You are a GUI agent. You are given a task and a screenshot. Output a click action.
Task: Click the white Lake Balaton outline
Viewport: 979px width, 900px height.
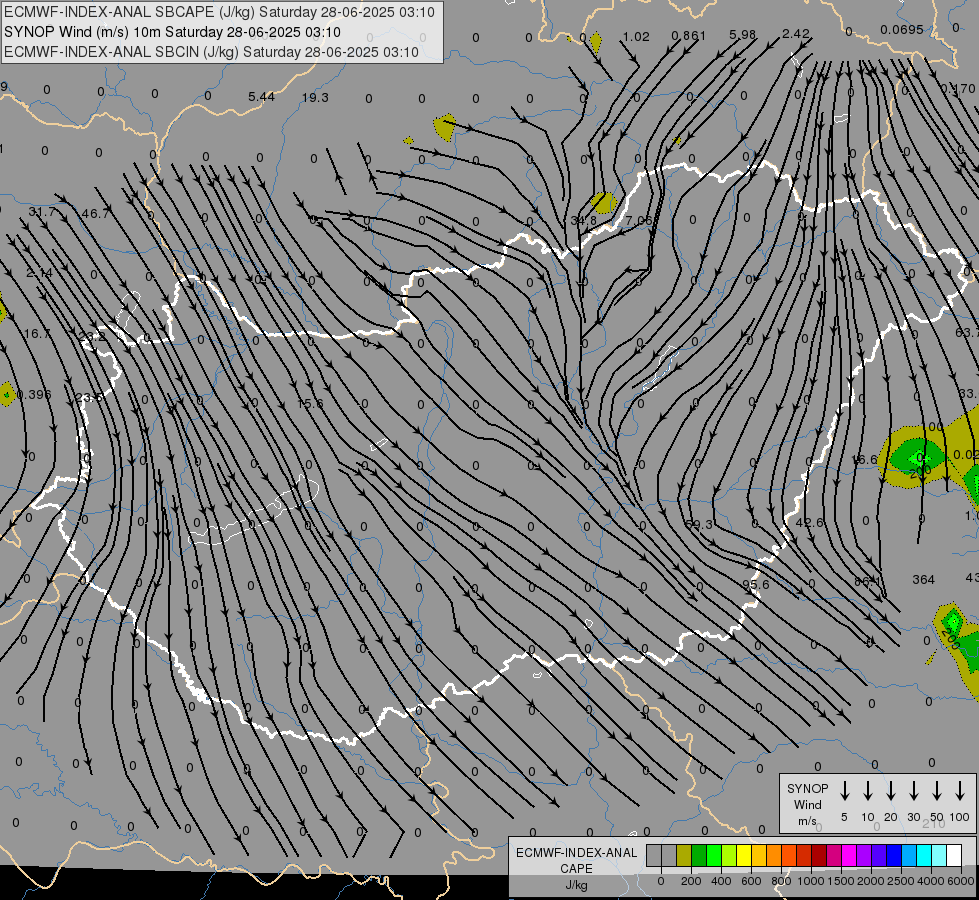pos(254,510)
